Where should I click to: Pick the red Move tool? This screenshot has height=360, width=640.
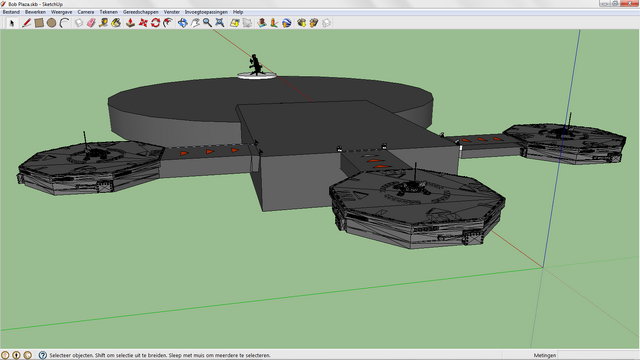[143, 23]
